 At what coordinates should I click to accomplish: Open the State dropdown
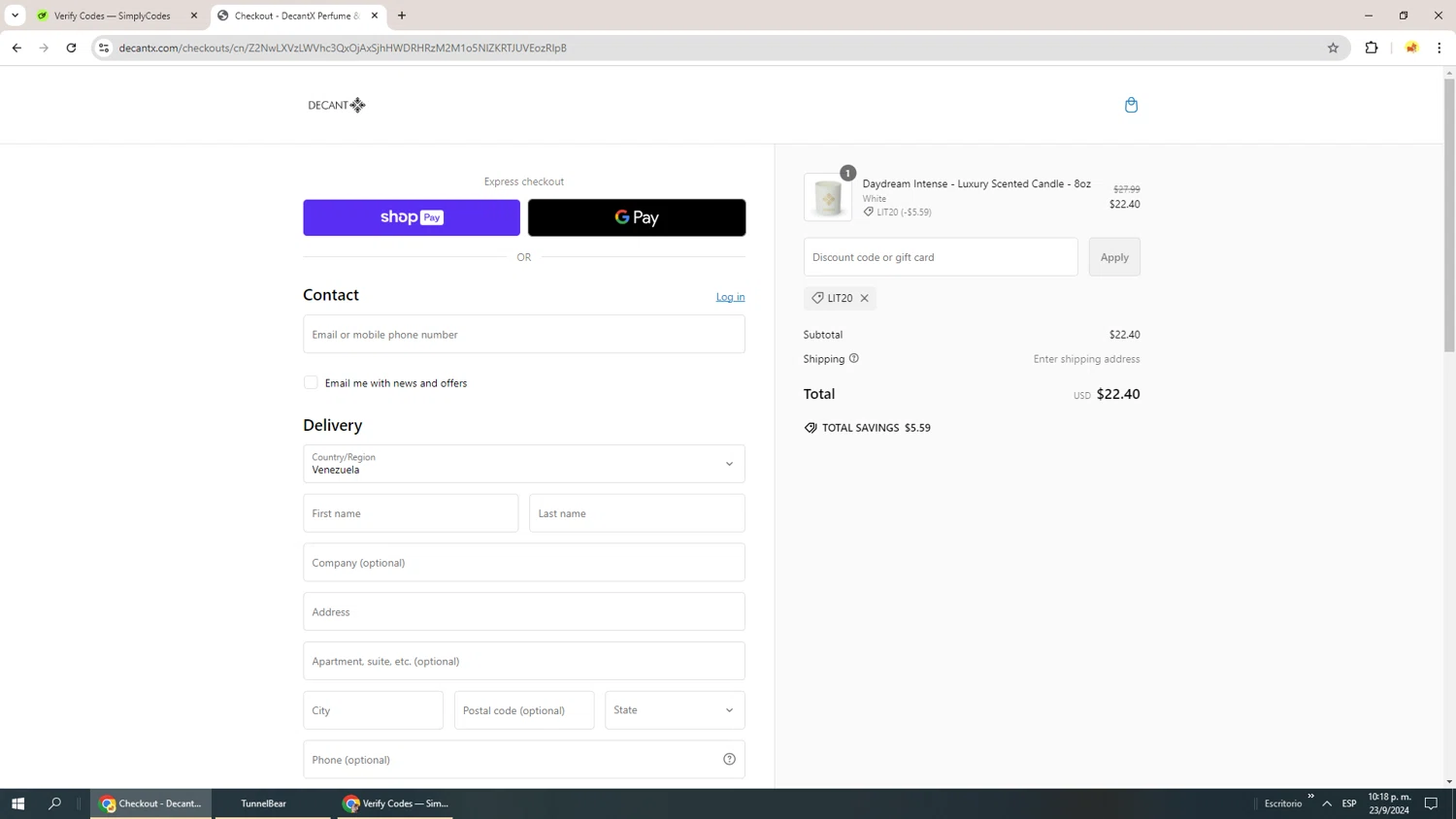pyautogui.click(x=675, y=710)
